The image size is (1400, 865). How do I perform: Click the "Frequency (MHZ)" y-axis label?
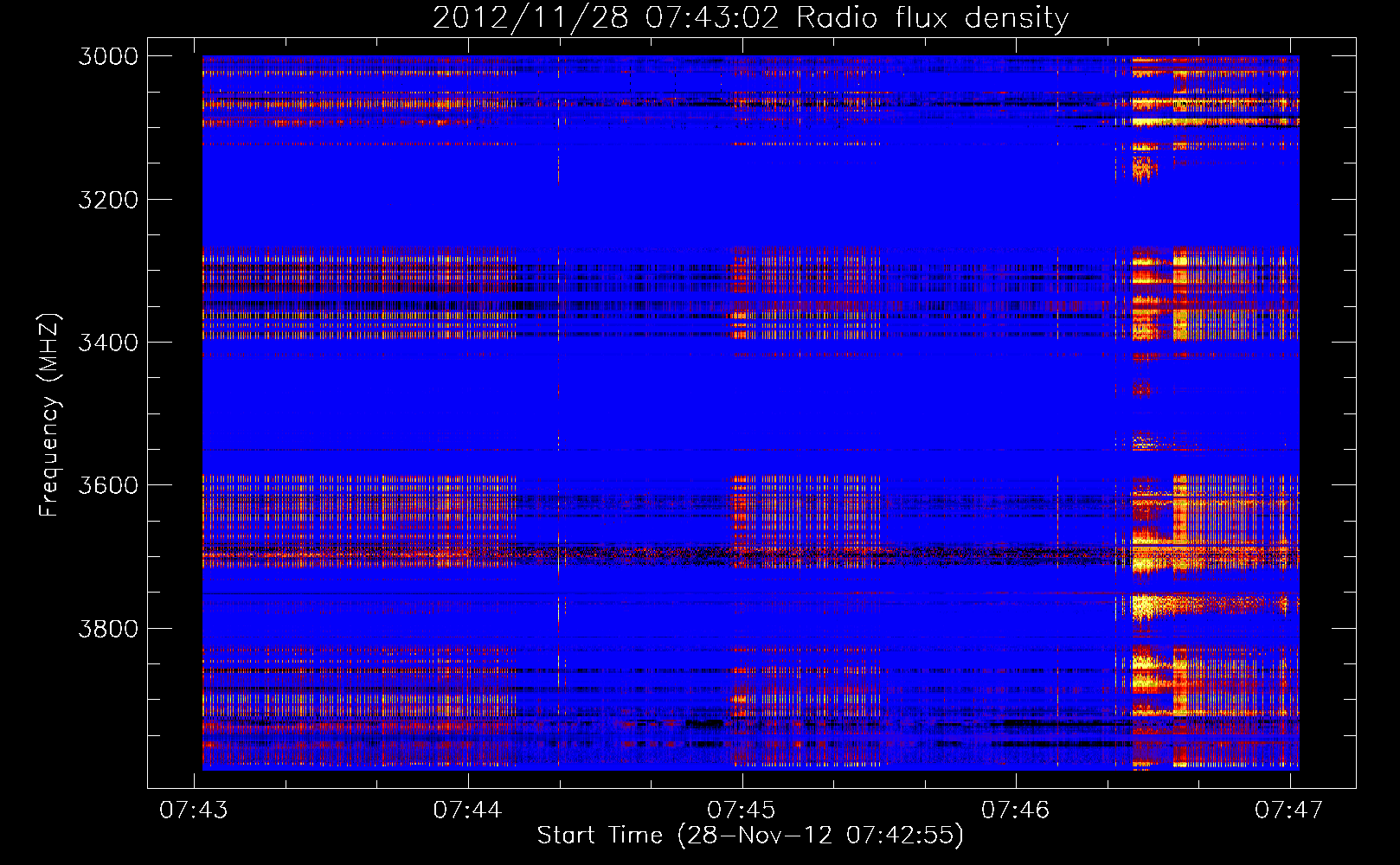49,415
